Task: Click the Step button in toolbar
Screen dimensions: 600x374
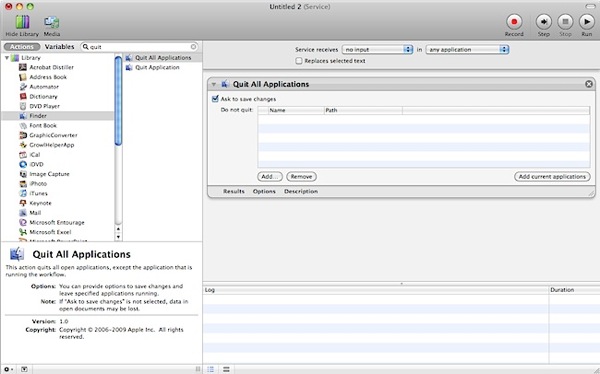Action: tap(543, 22)
